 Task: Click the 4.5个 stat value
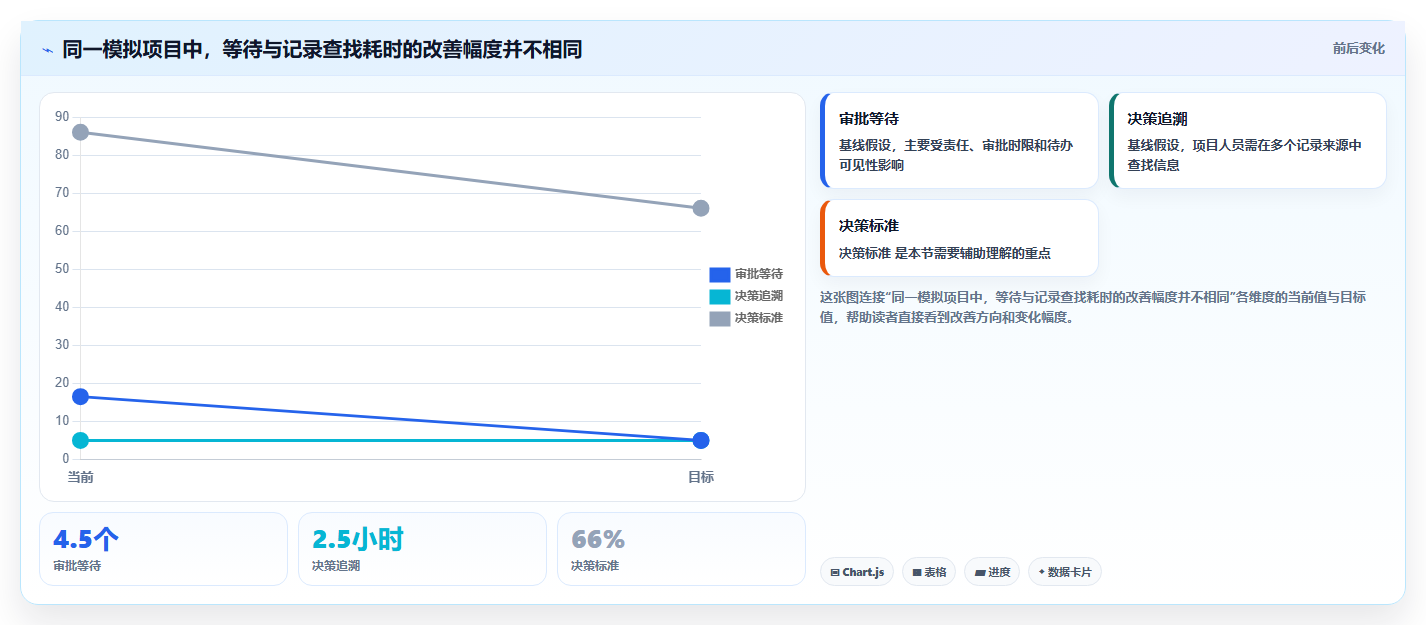click(86, 539)
